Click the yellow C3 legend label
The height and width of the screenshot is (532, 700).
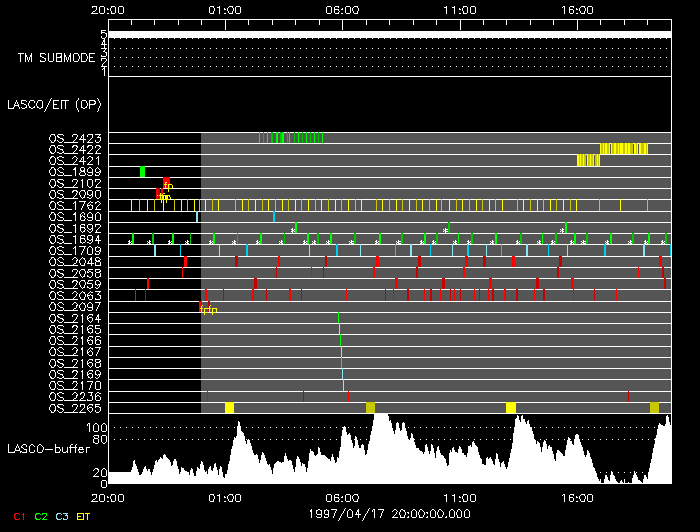62,516
